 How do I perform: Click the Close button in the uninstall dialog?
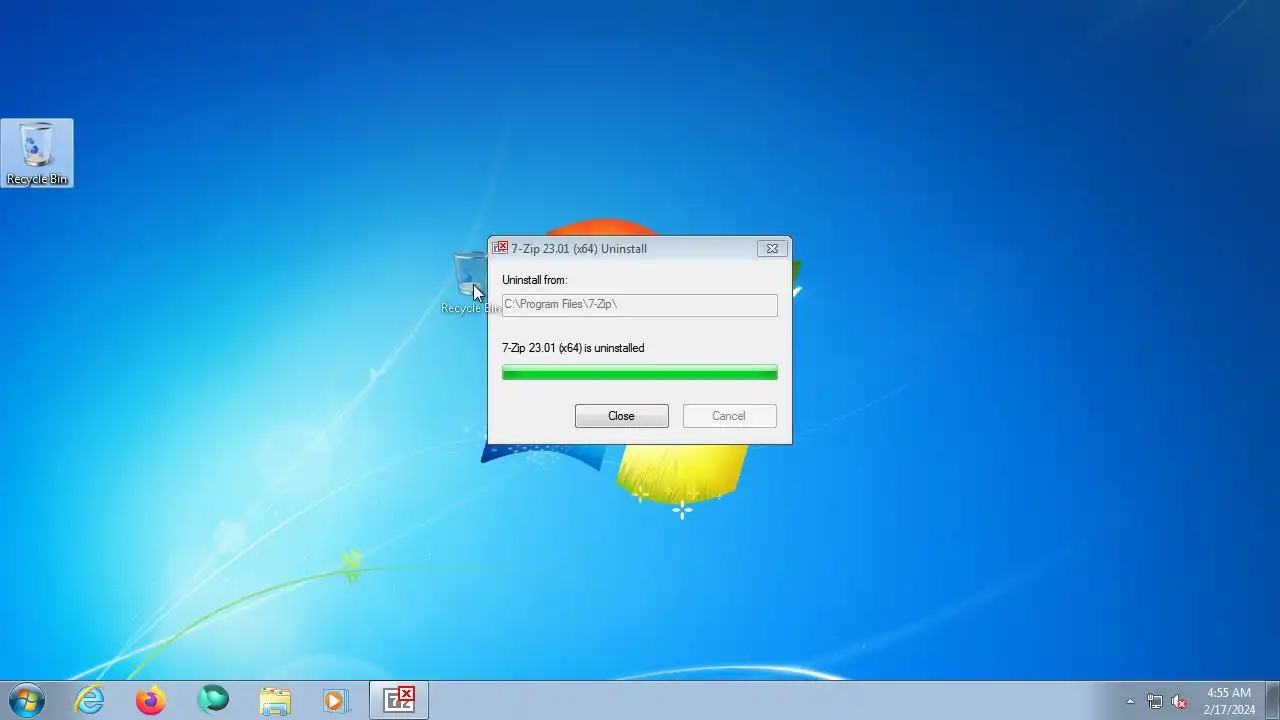click(621, 416)
